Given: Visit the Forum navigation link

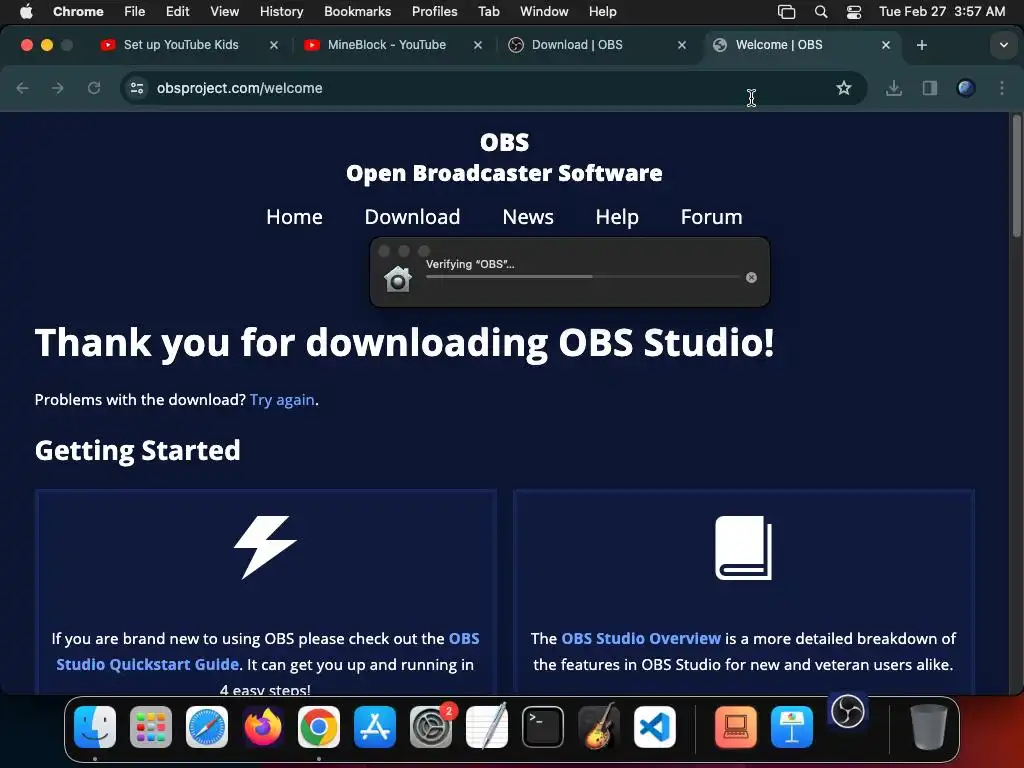Looking at the screenshot, I should pos(711,217).
